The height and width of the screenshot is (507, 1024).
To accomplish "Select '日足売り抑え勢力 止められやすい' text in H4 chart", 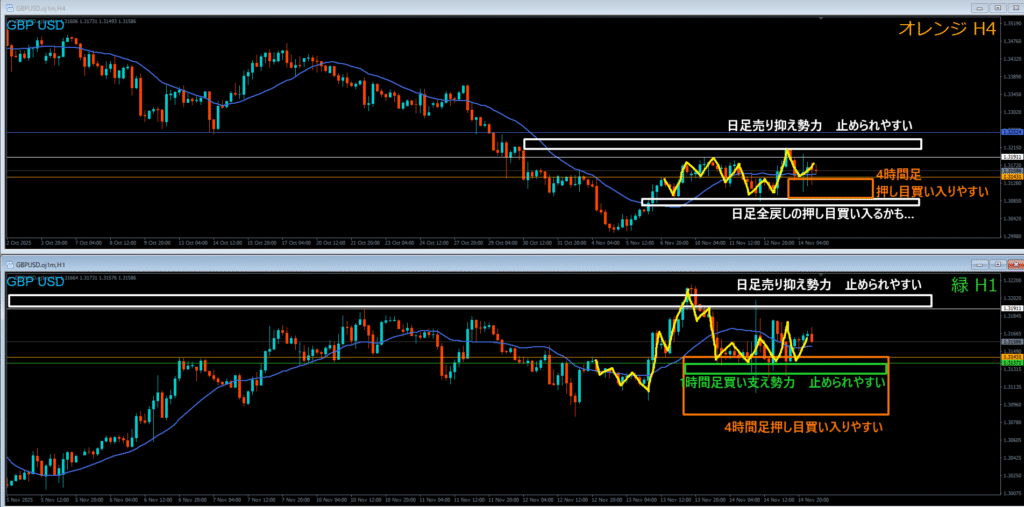I will point(820,125).
